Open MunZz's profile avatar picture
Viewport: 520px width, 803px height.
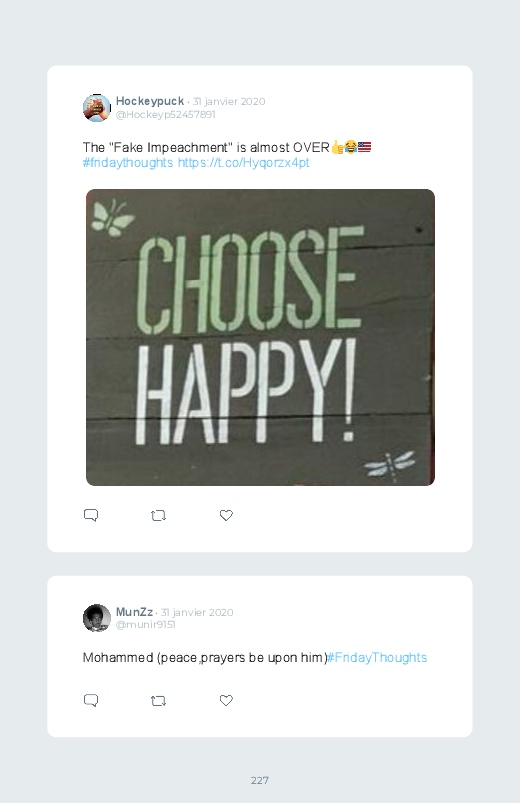point(97,618)
